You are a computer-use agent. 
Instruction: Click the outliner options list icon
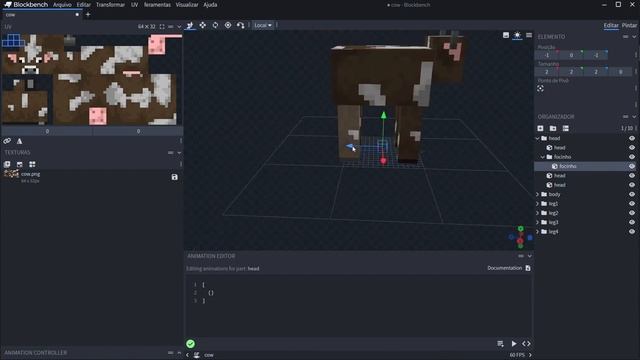click(x=566, y=128)
